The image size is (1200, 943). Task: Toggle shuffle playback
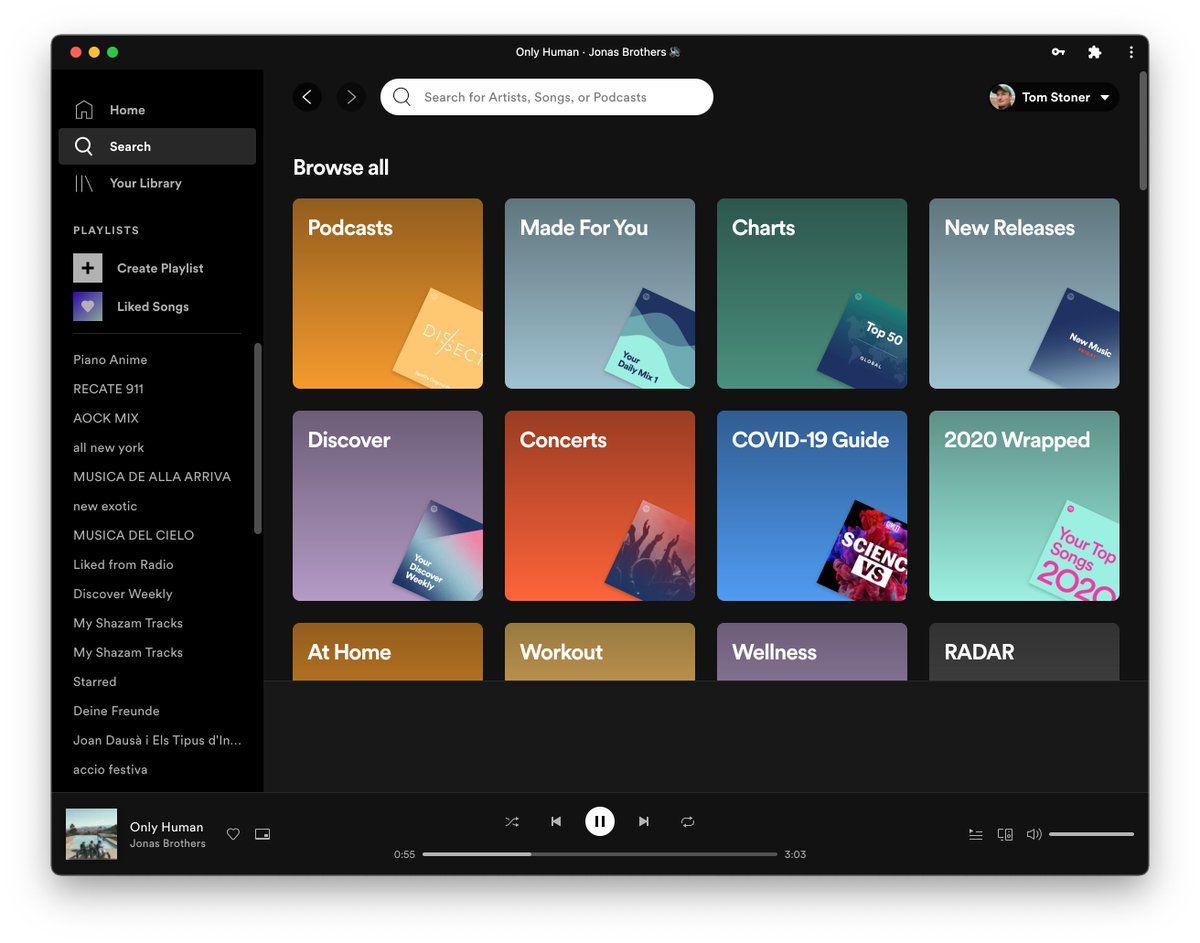(512, 821)
